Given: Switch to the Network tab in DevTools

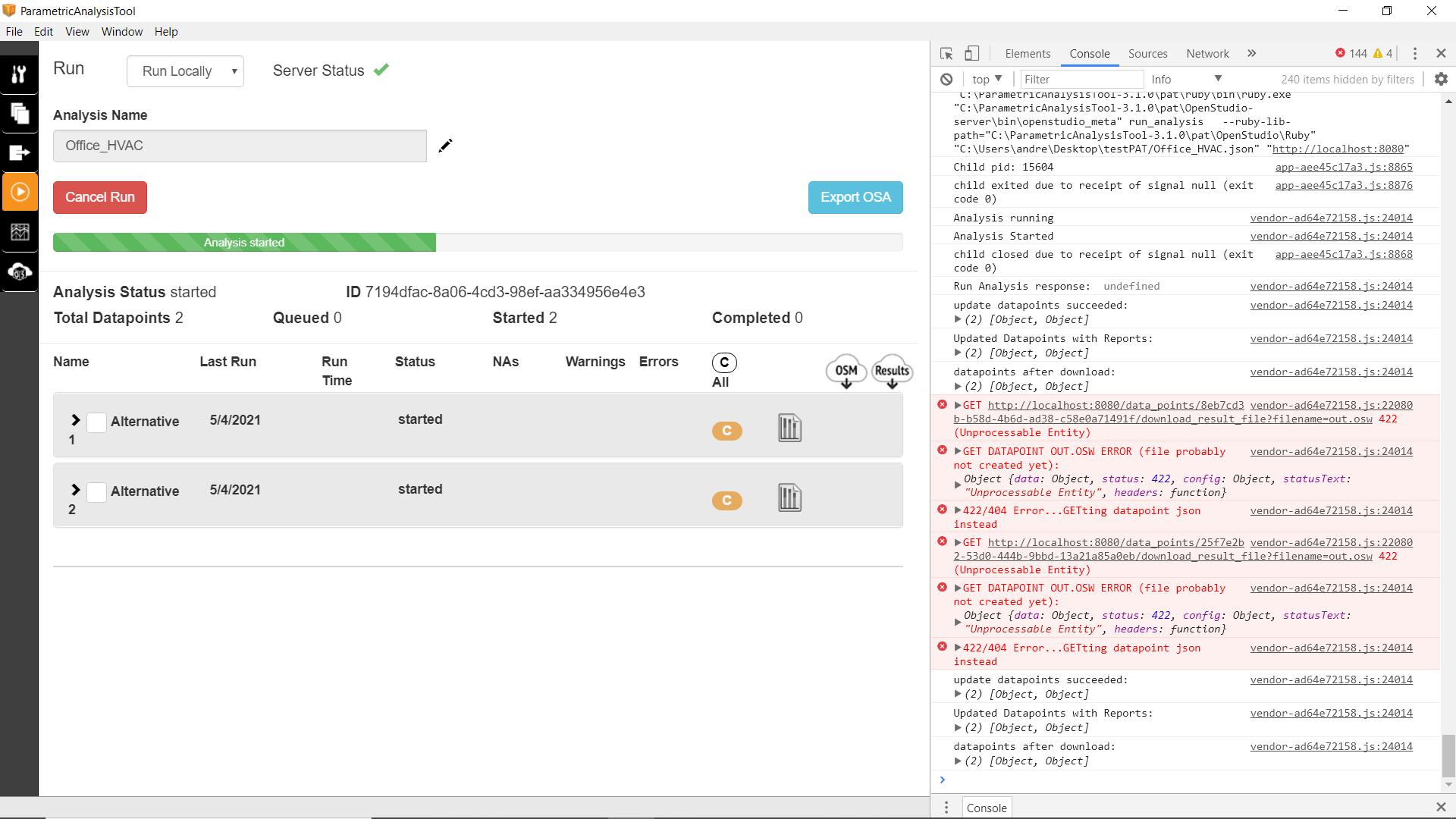Looking at the screenshot, I should pos(1207,54).
